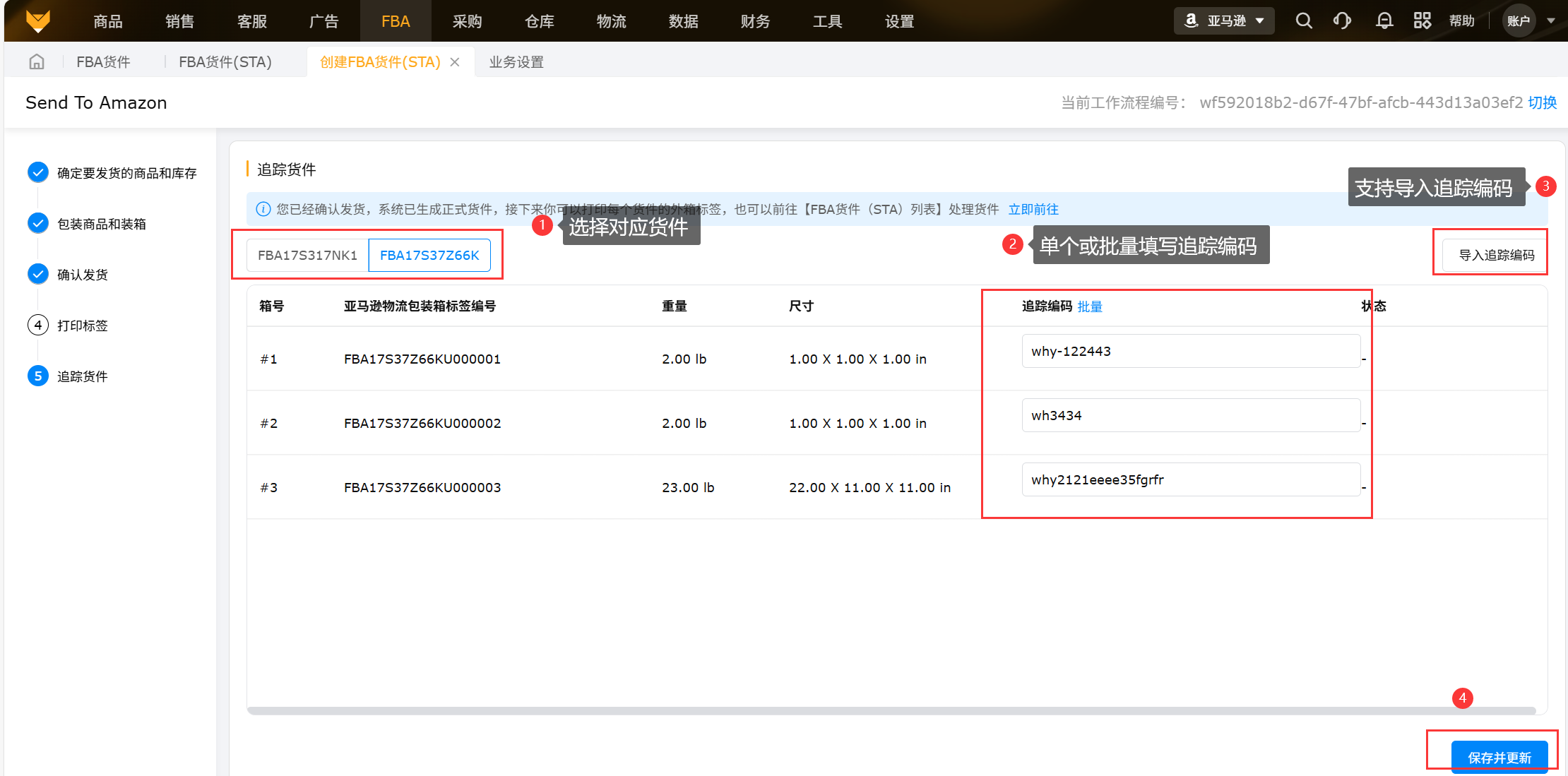This screenshot has width=1568, height=776.
Task: Go to completed step 确认发货
Action: [x=82, y=275]
